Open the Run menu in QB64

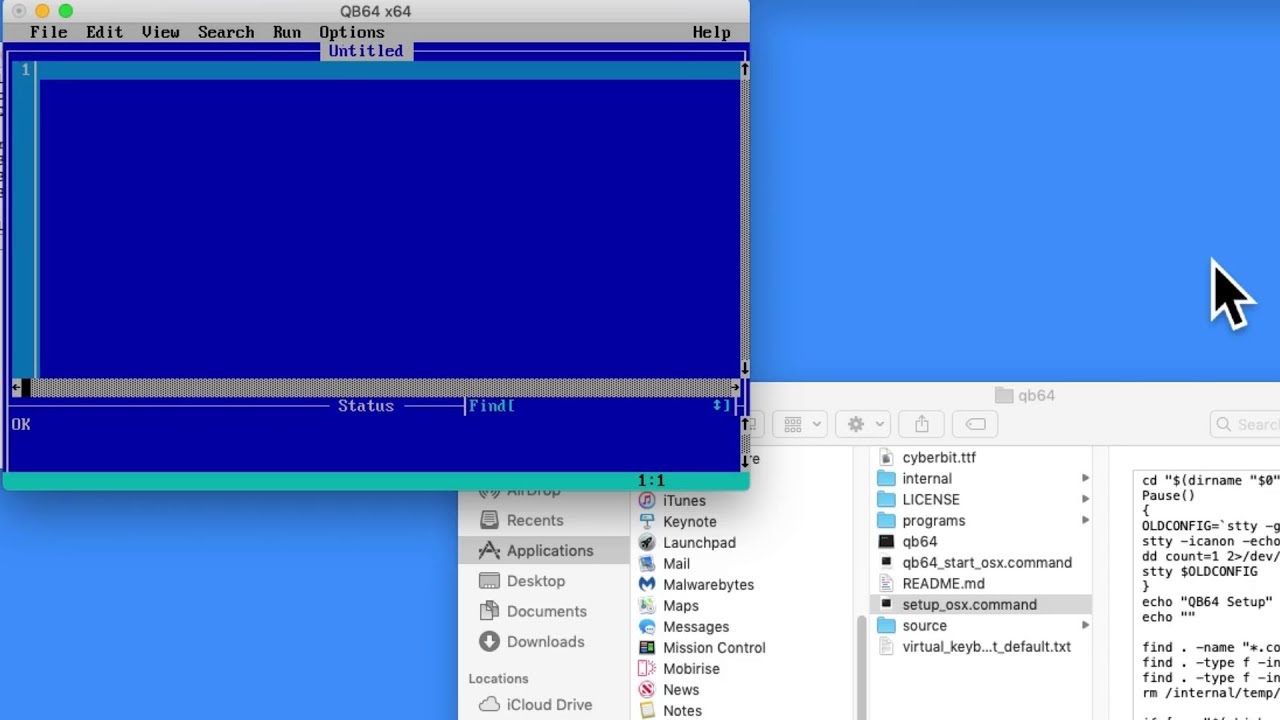coord(287,32)
